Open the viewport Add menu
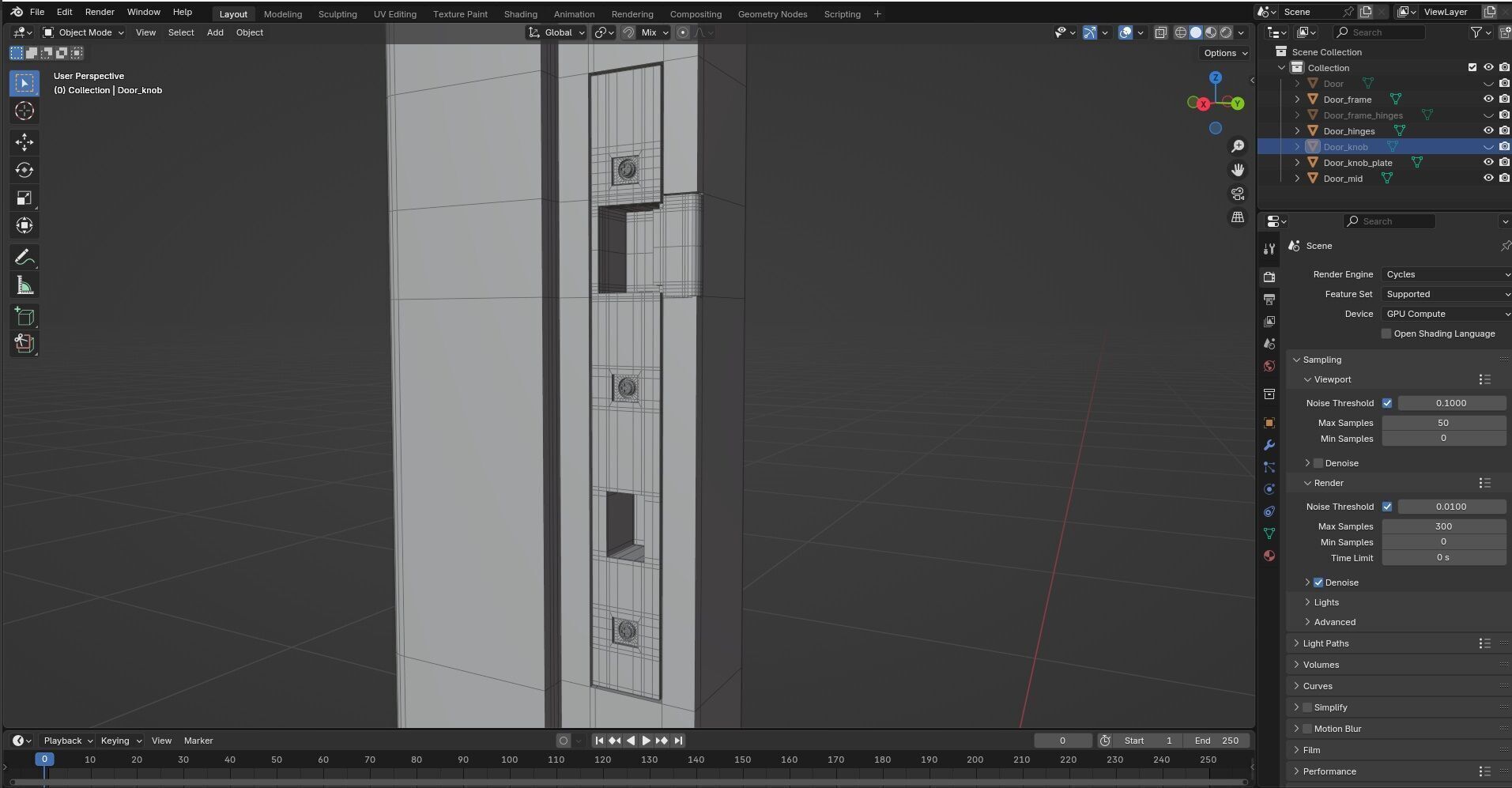The height and width of the screenshot is (788, 1512). [215, 32]
